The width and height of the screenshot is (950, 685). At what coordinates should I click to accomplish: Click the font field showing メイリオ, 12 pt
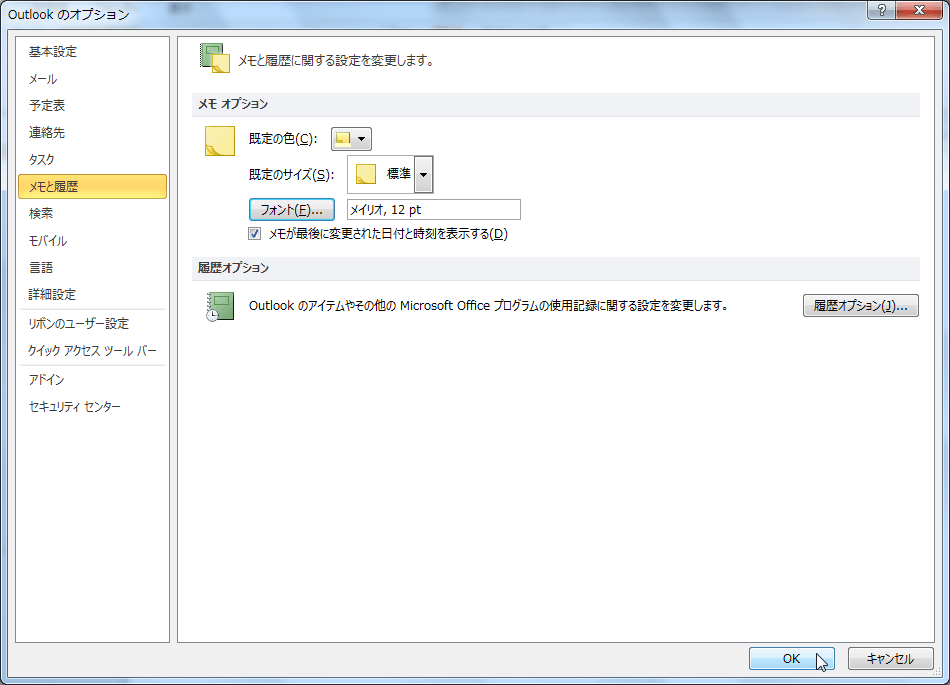pos(434,210)
